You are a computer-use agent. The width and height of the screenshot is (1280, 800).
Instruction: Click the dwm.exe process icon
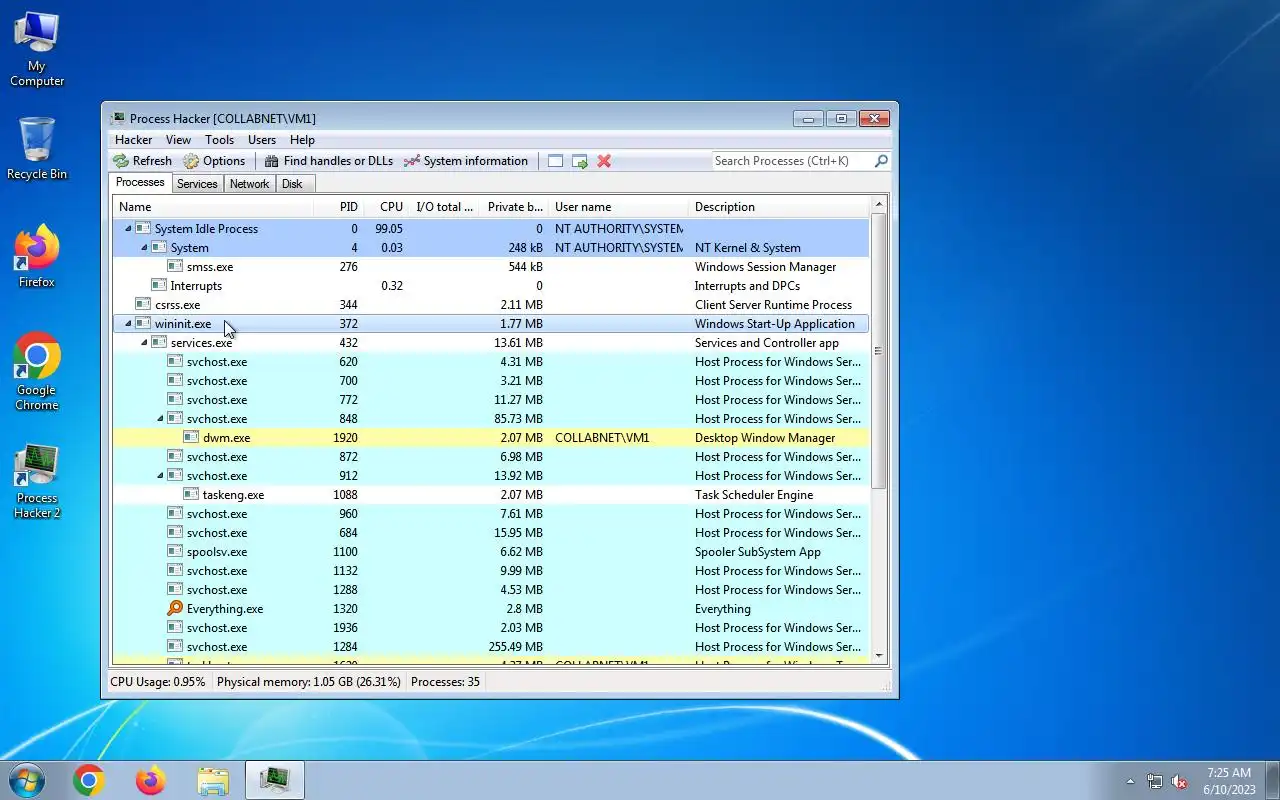(x=191, y=438)
